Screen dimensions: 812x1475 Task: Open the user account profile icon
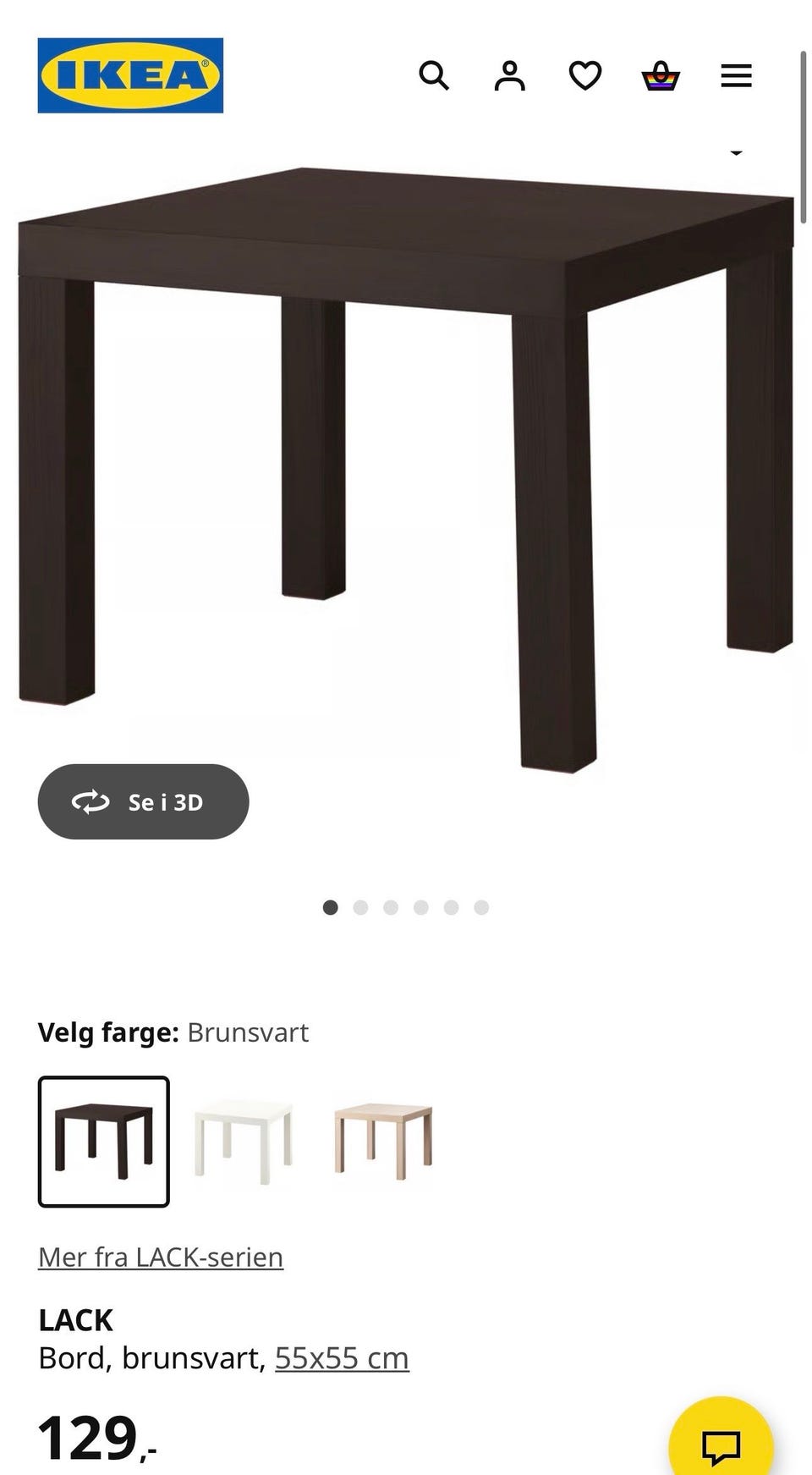(x=509, y=75)
